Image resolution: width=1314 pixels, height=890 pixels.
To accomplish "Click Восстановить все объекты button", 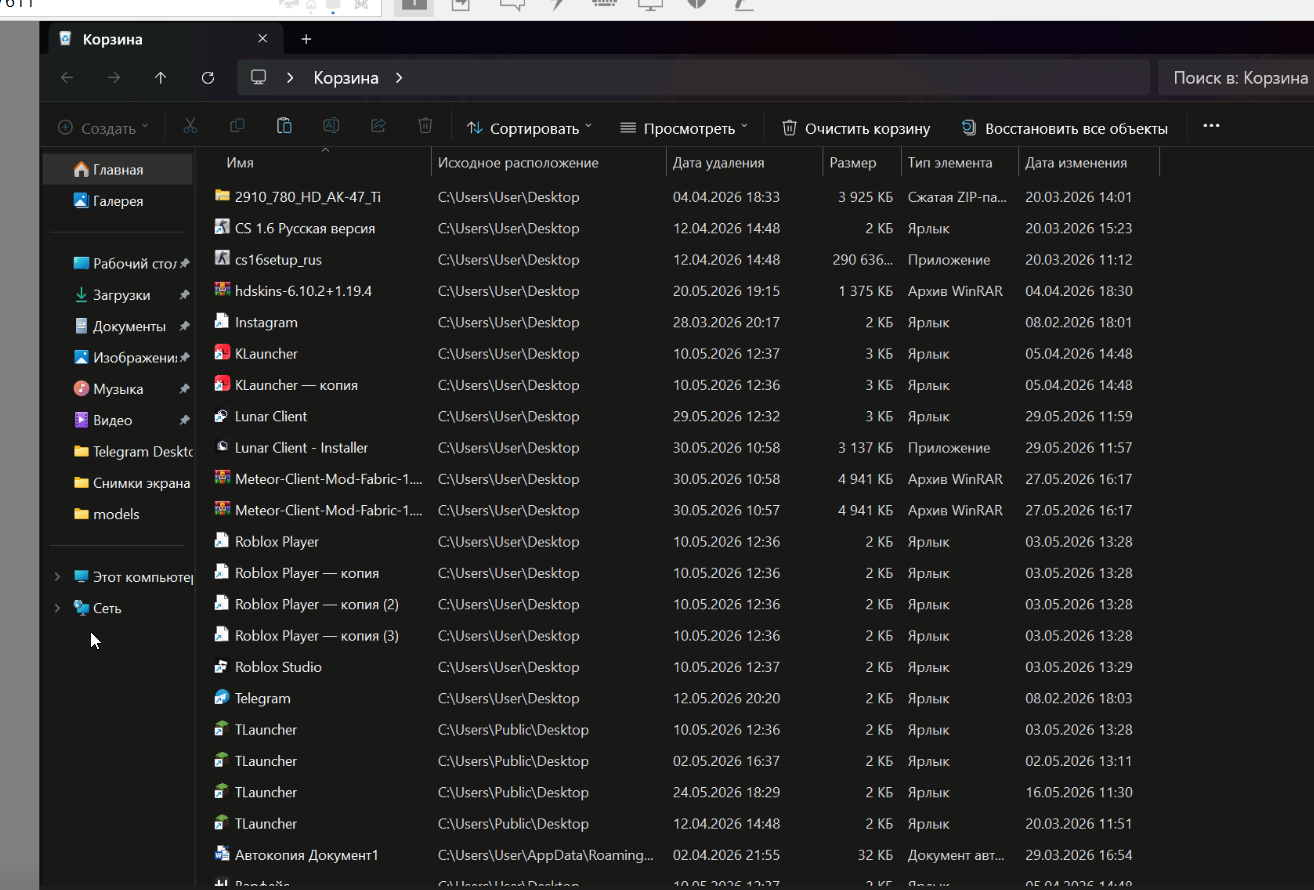I will click(x=1064, y=128).
